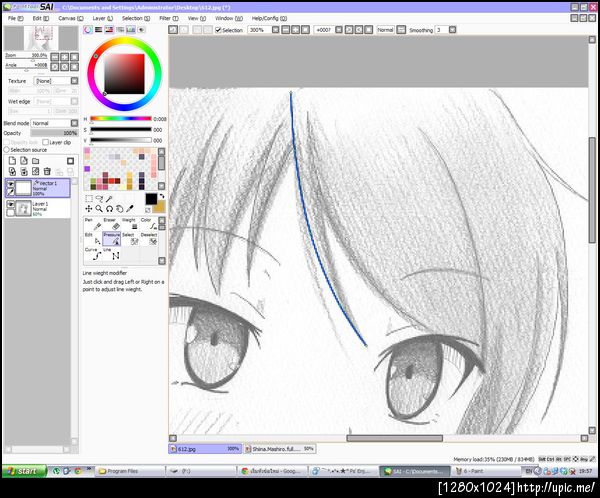Click navigator zoom in button

point(65,57)
